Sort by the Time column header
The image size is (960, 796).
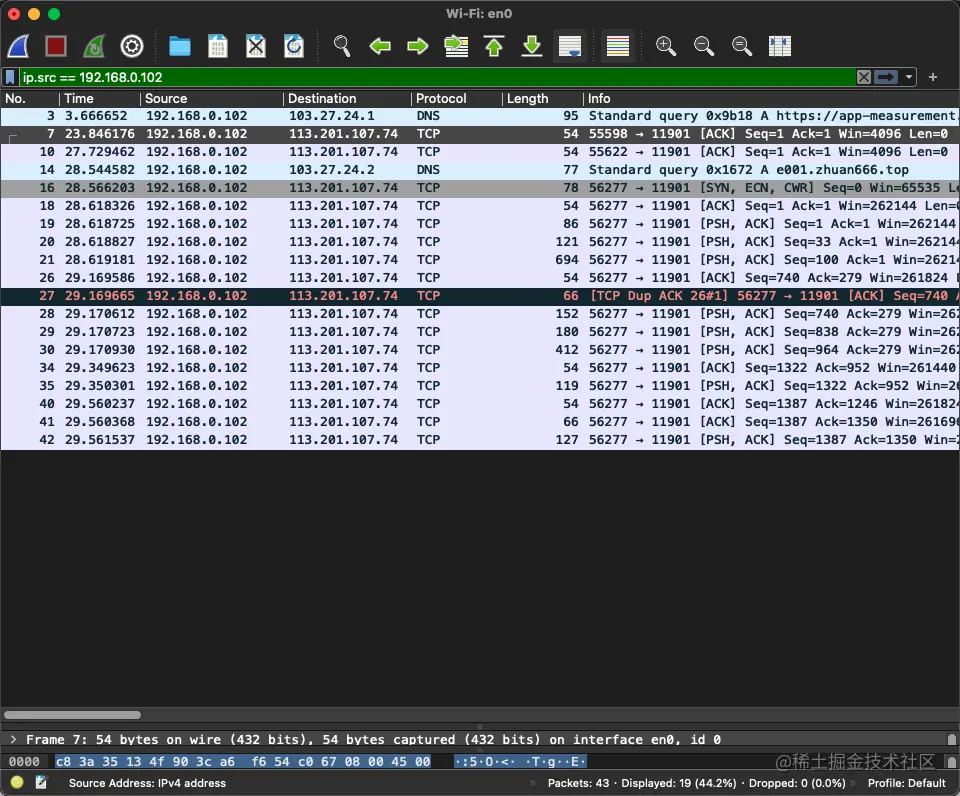100,99
